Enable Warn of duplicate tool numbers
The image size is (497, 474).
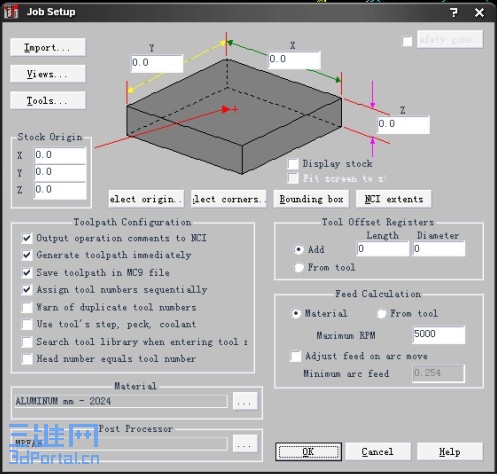click(27, 307)
